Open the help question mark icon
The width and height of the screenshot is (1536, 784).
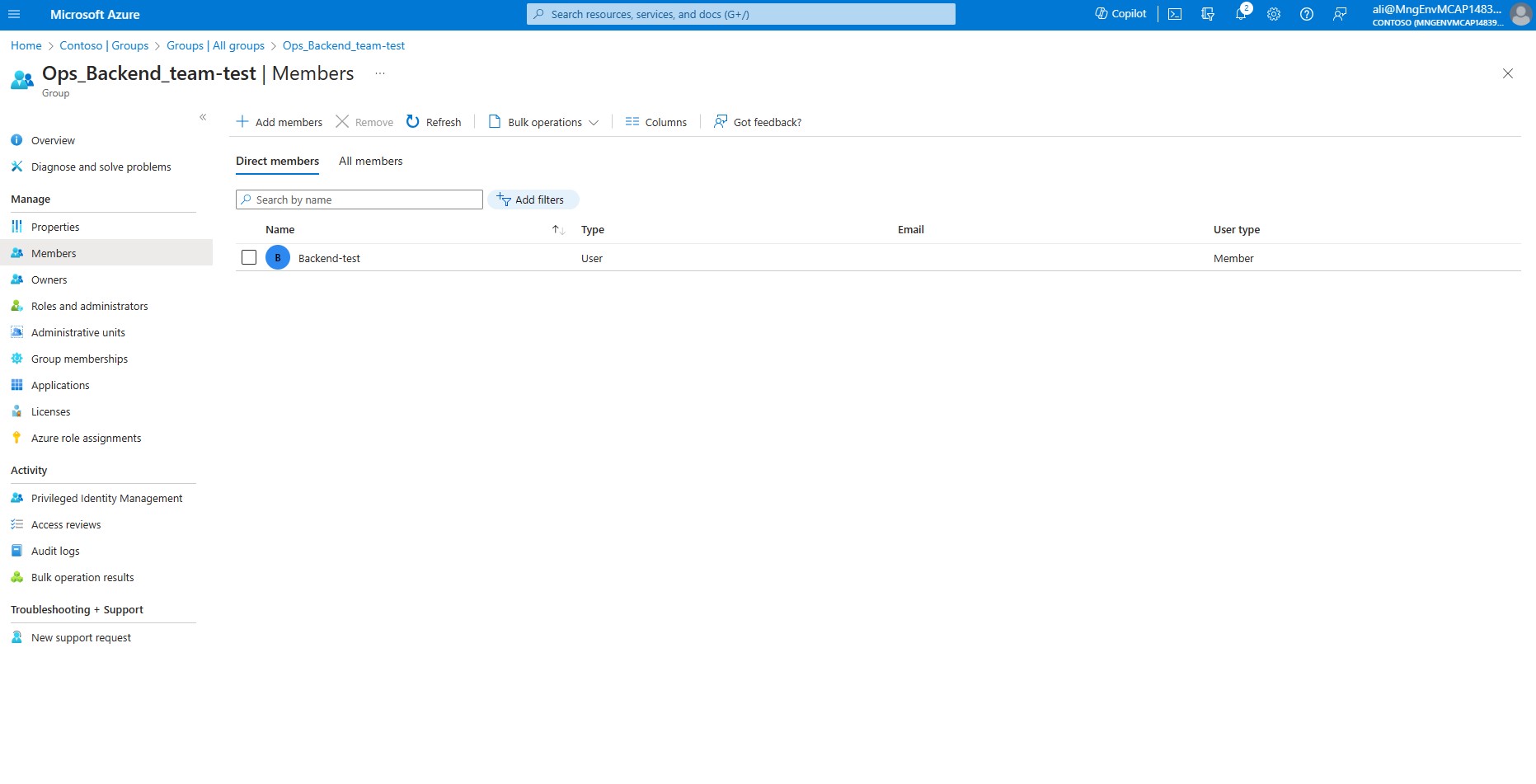coord(1307,14)
